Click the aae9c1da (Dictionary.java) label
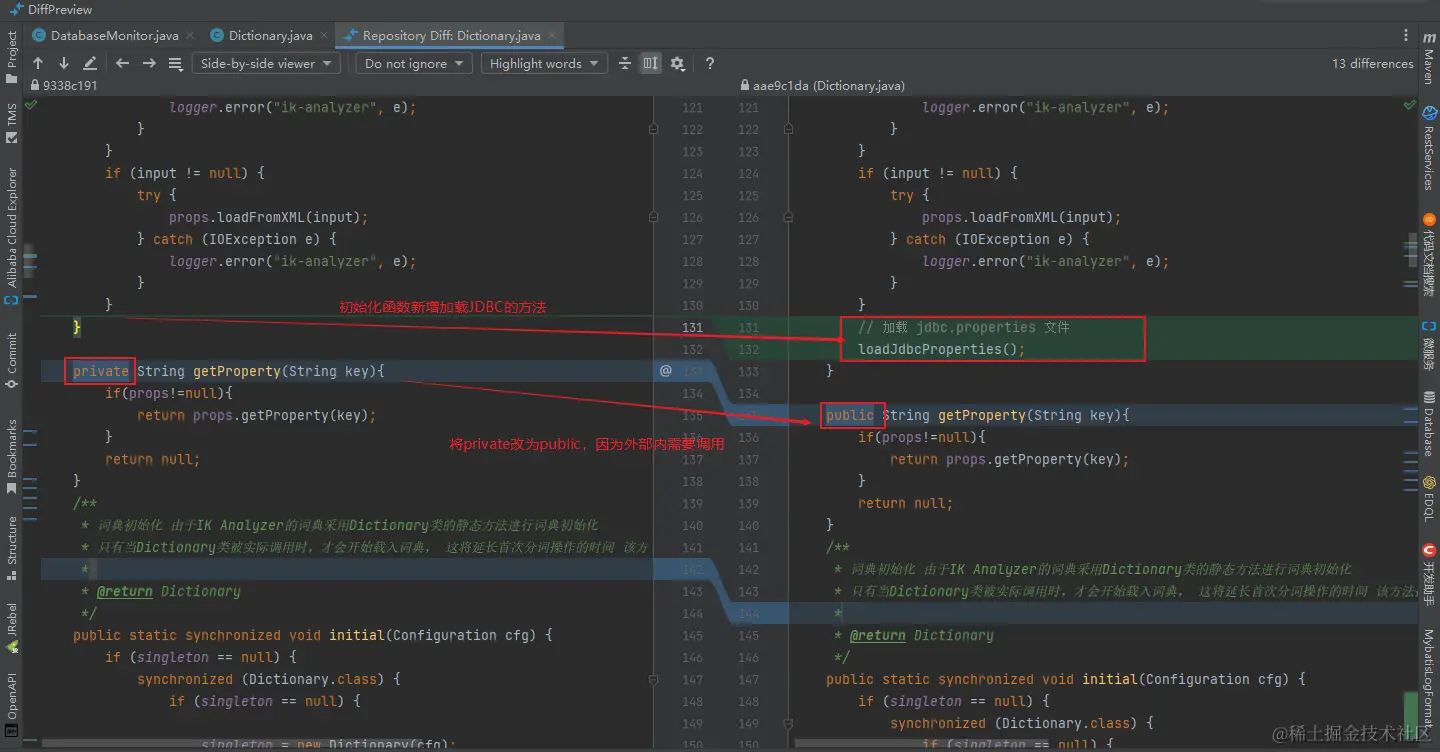The height and width of the screenshot is (752, 1440). [829, 86]
